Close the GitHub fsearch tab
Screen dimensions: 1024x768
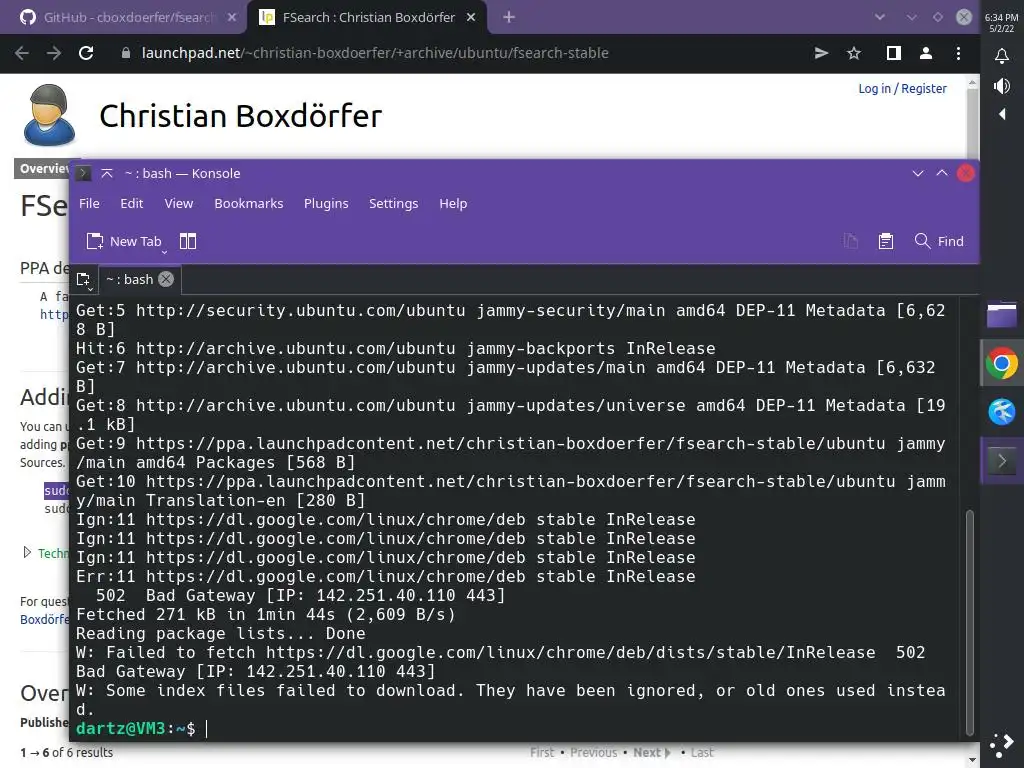point(232,18)
